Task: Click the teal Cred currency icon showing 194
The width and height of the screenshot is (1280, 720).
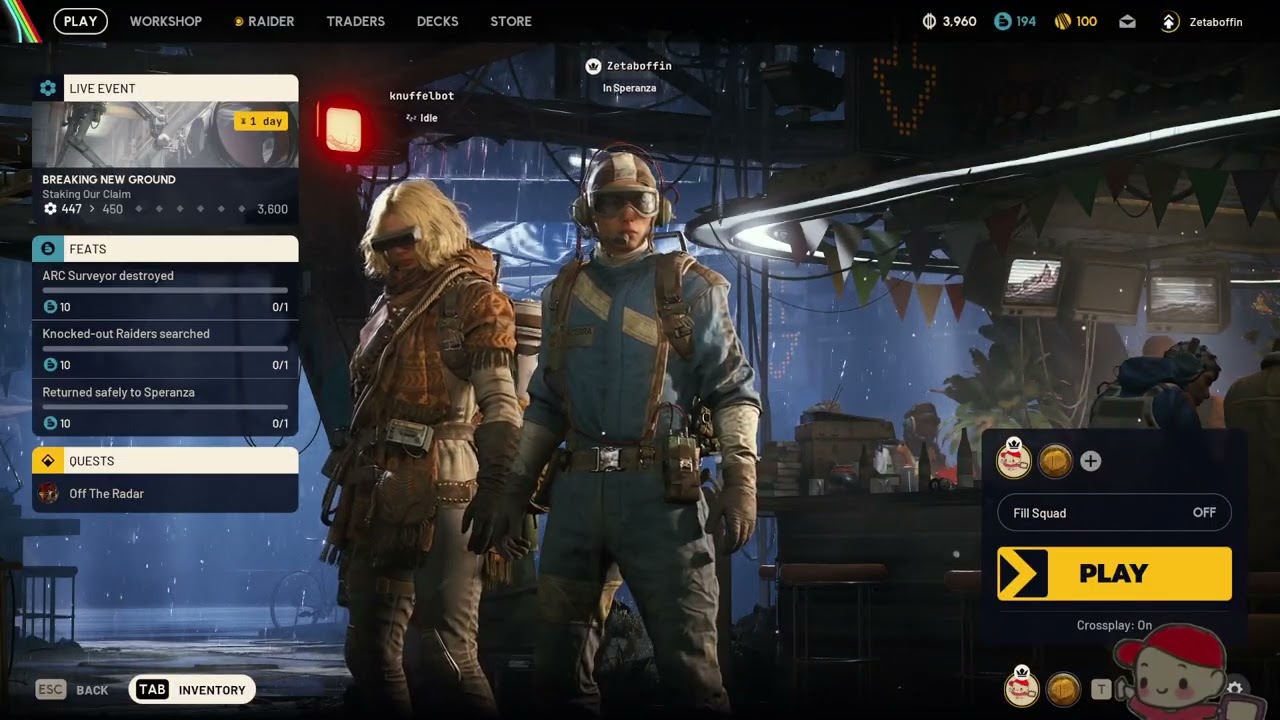Action: pos(1003,21)
